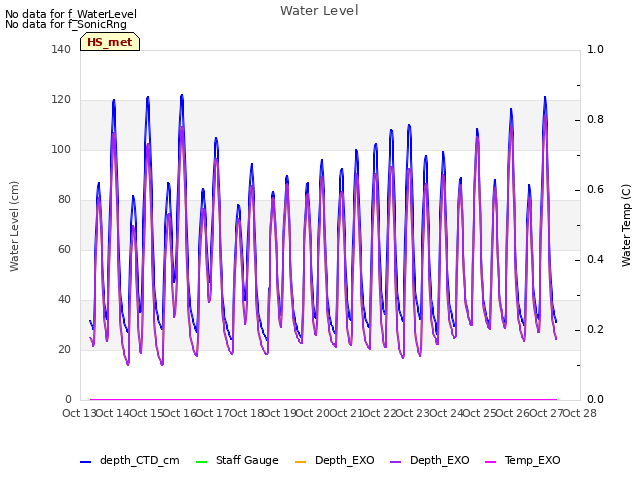Click the 60 left-axis tick label
Image resolution: width=640 pixels, height=480 pixels.
pyautogui.click(x=64, y=249)
